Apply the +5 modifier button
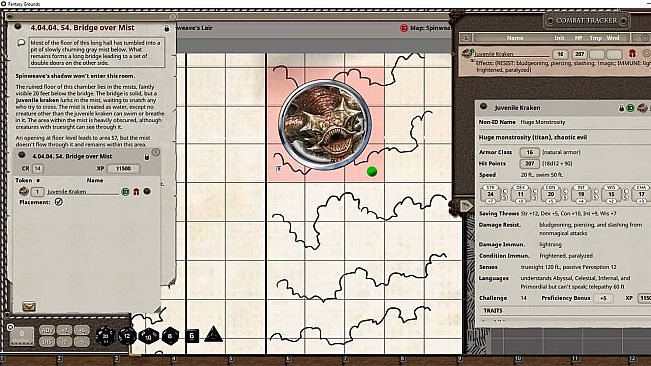 [x=82, y=330]
